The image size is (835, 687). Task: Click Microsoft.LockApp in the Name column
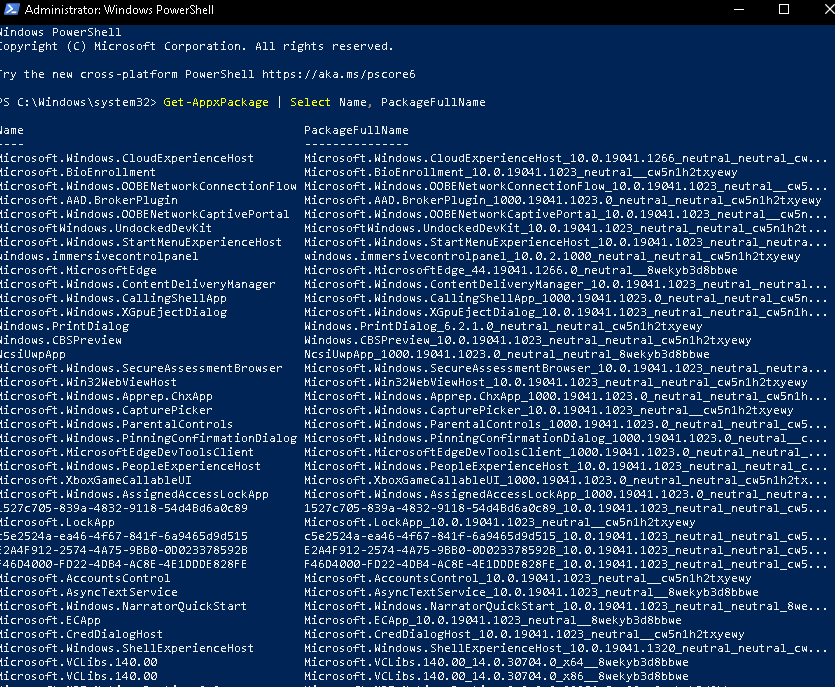point(58,522)
